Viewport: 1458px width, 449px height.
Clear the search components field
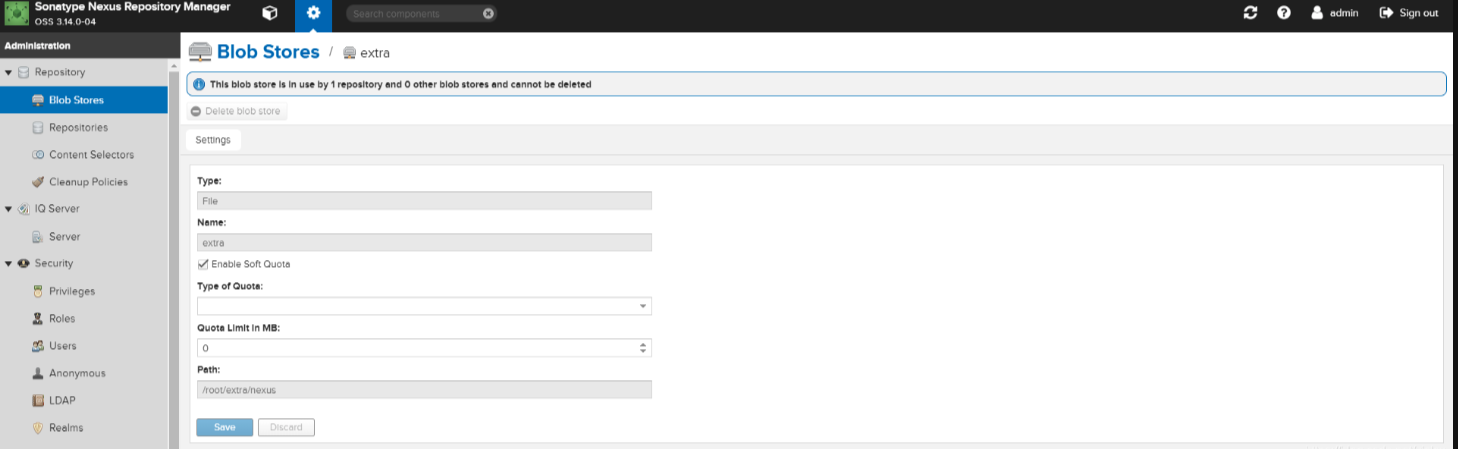[487, 14]
